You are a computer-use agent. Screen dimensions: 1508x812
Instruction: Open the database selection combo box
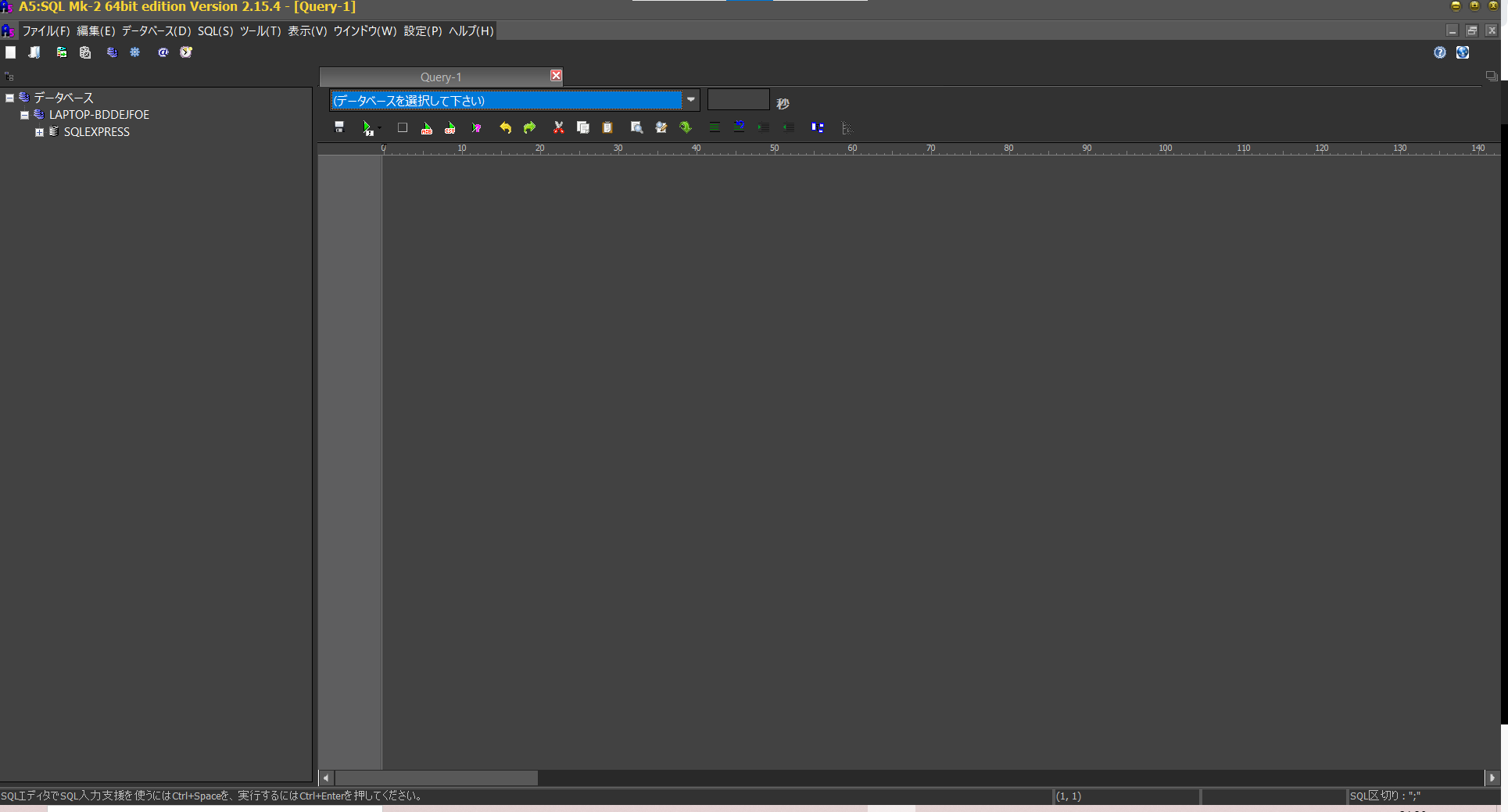[506, 101]
